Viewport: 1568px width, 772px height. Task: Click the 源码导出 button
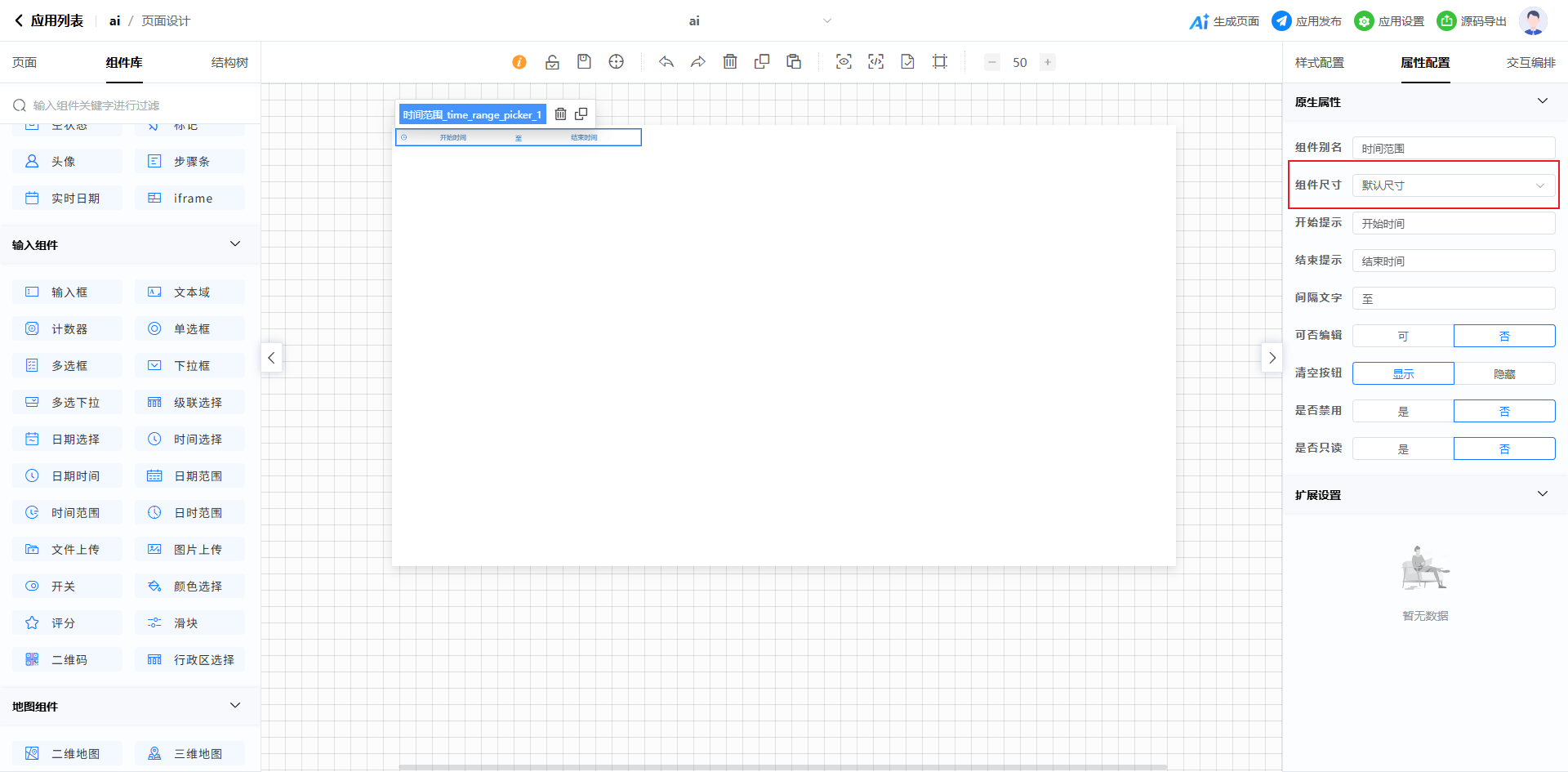click(1472, 21)
